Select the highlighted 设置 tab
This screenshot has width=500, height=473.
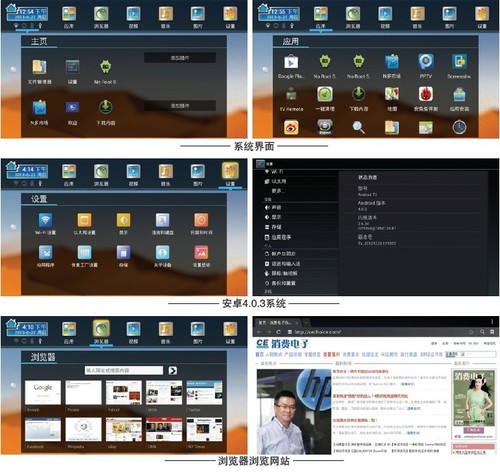[x=230, y=174]
